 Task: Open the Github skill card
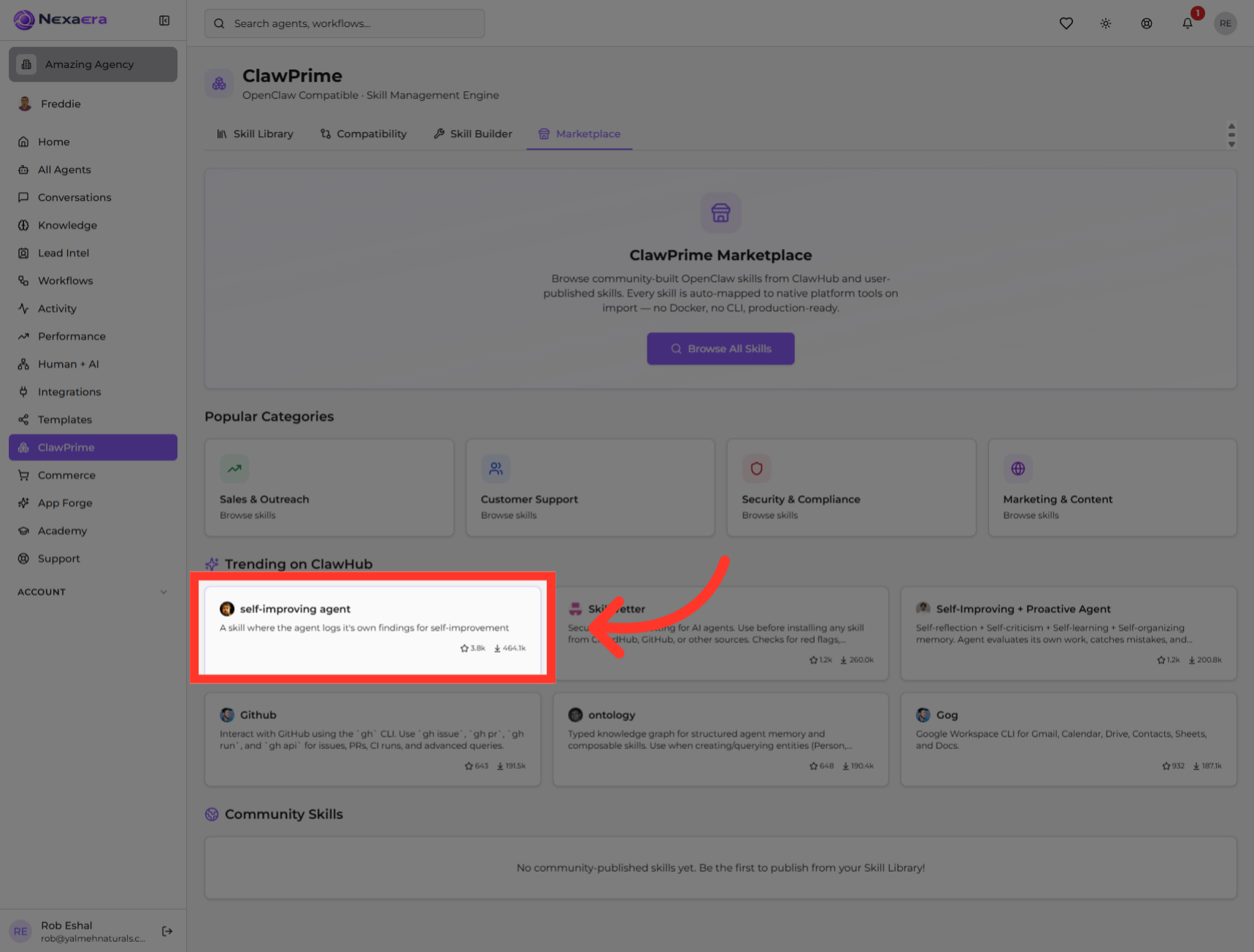[373, 740]
